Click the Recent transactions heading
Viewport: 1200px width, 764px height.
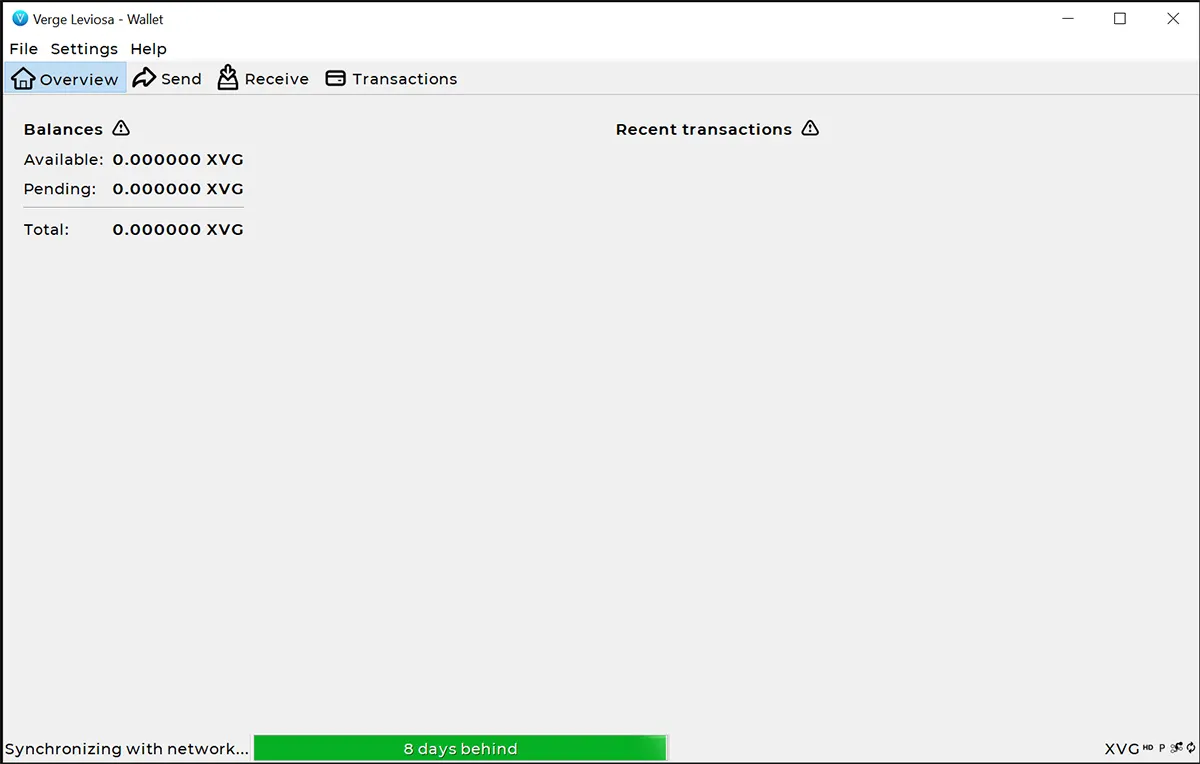pos(704,129)
